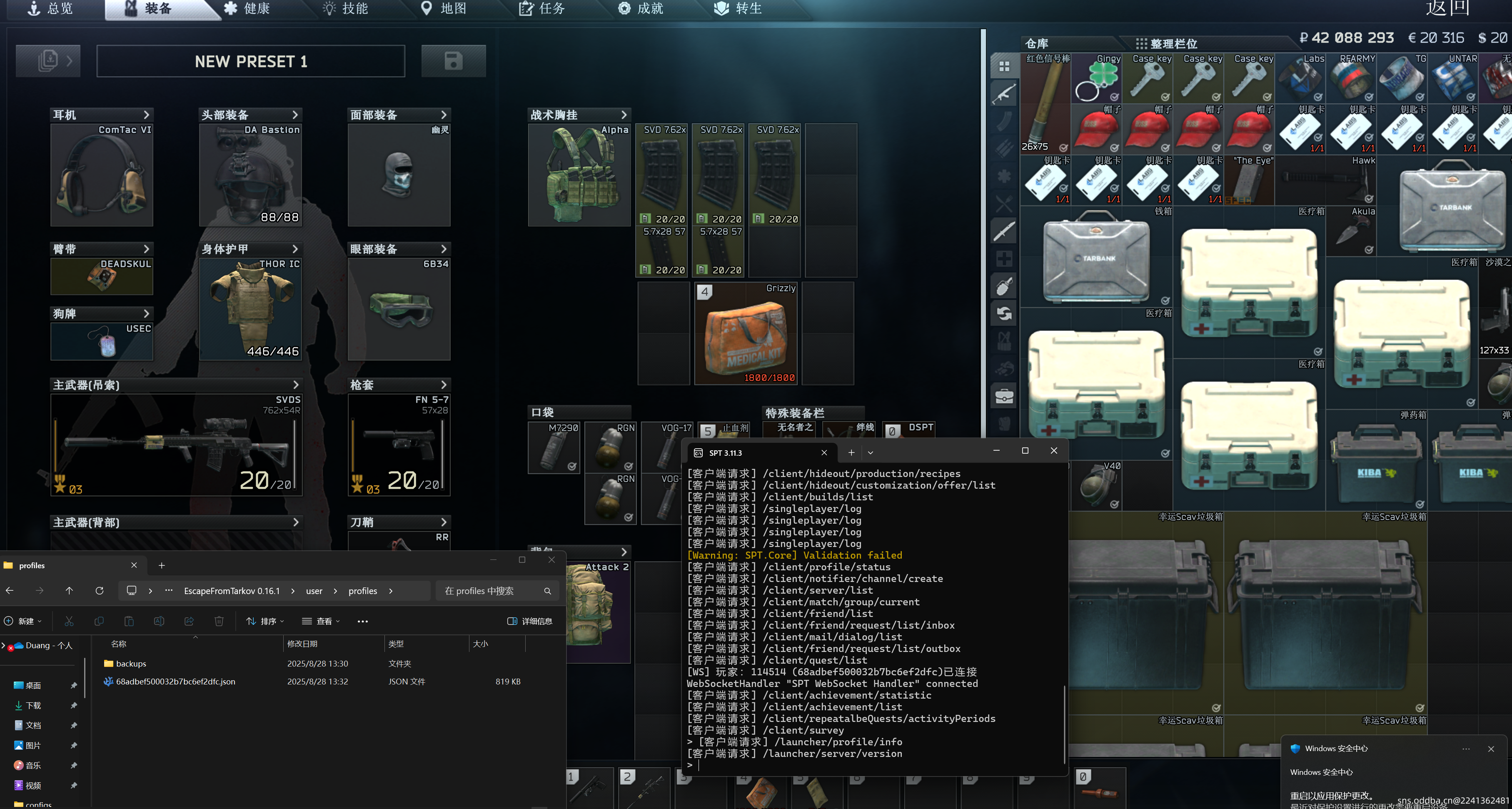Click the save preset floppy disk icon

(453, 61)
